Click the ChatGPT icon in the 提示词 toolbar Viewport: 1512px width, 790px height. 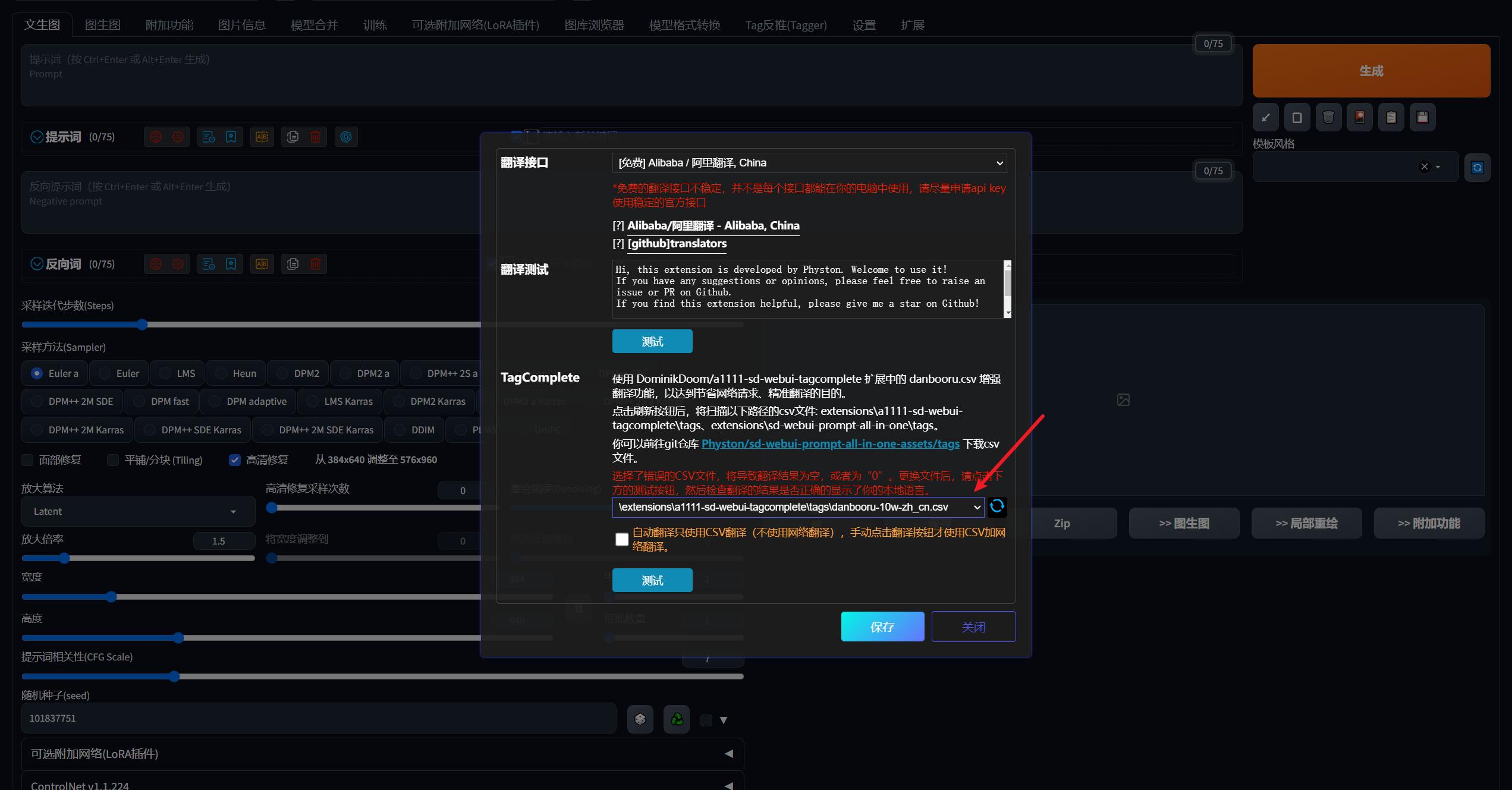point(346,137)
